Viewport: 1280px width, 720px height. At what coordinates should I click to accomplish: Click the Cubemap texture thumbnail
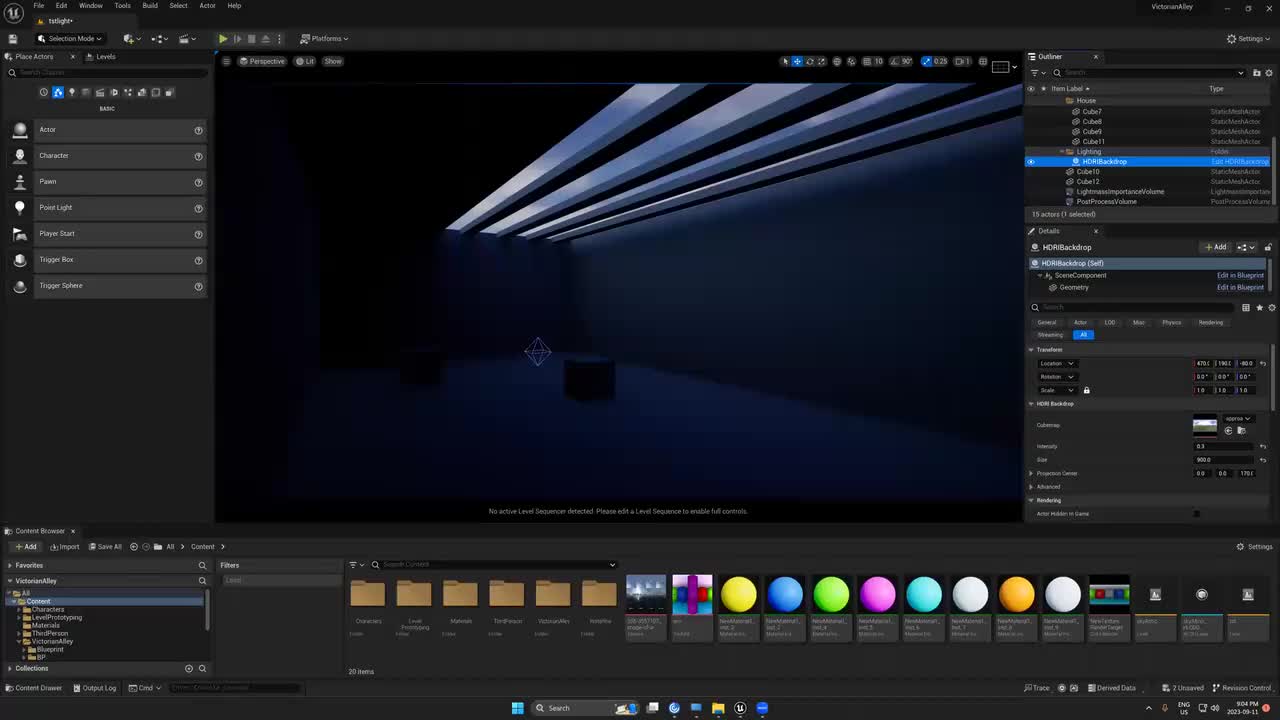pyautogui.click(x=1205, y=425)
